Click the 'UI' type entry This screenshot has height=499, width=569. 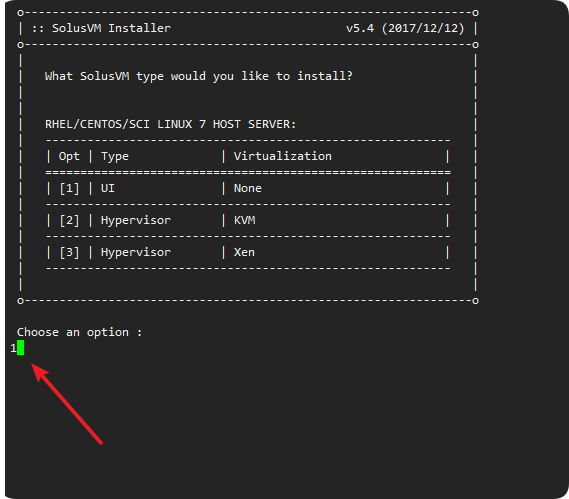pyautogui.click(x=108, y=188)
